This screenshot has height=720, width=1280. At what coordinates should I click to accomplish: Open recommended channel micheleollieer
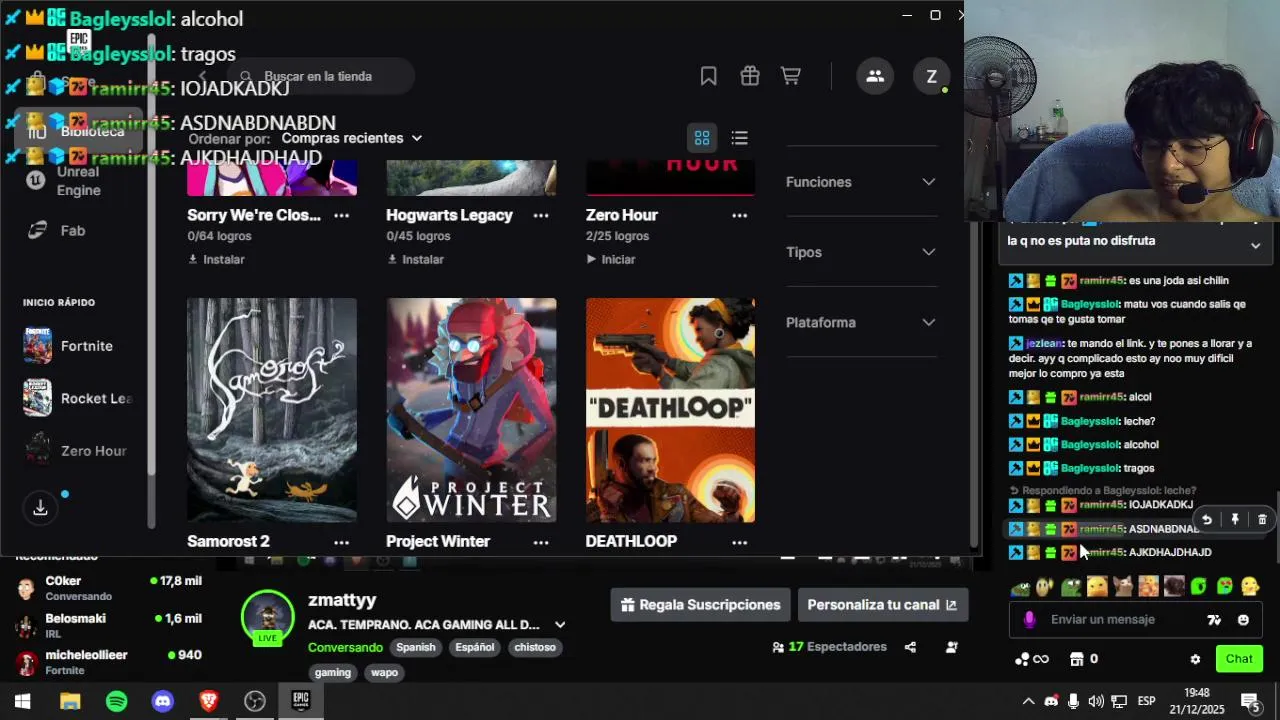[x=108, y=662]
